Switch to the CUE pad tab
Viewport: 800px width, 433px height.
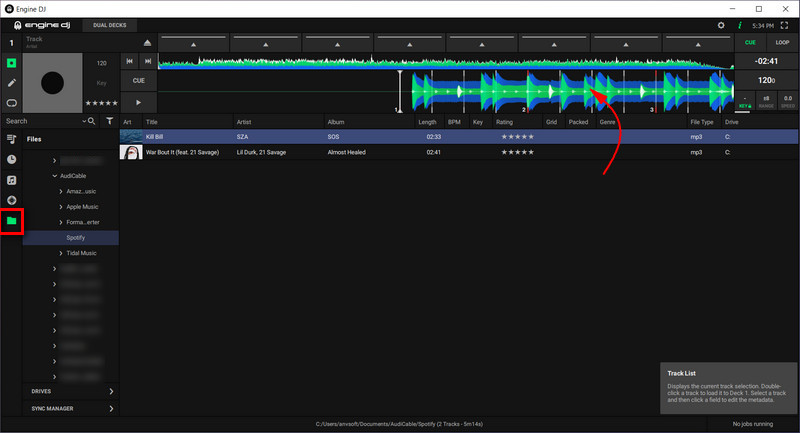(x=750, y=43)
